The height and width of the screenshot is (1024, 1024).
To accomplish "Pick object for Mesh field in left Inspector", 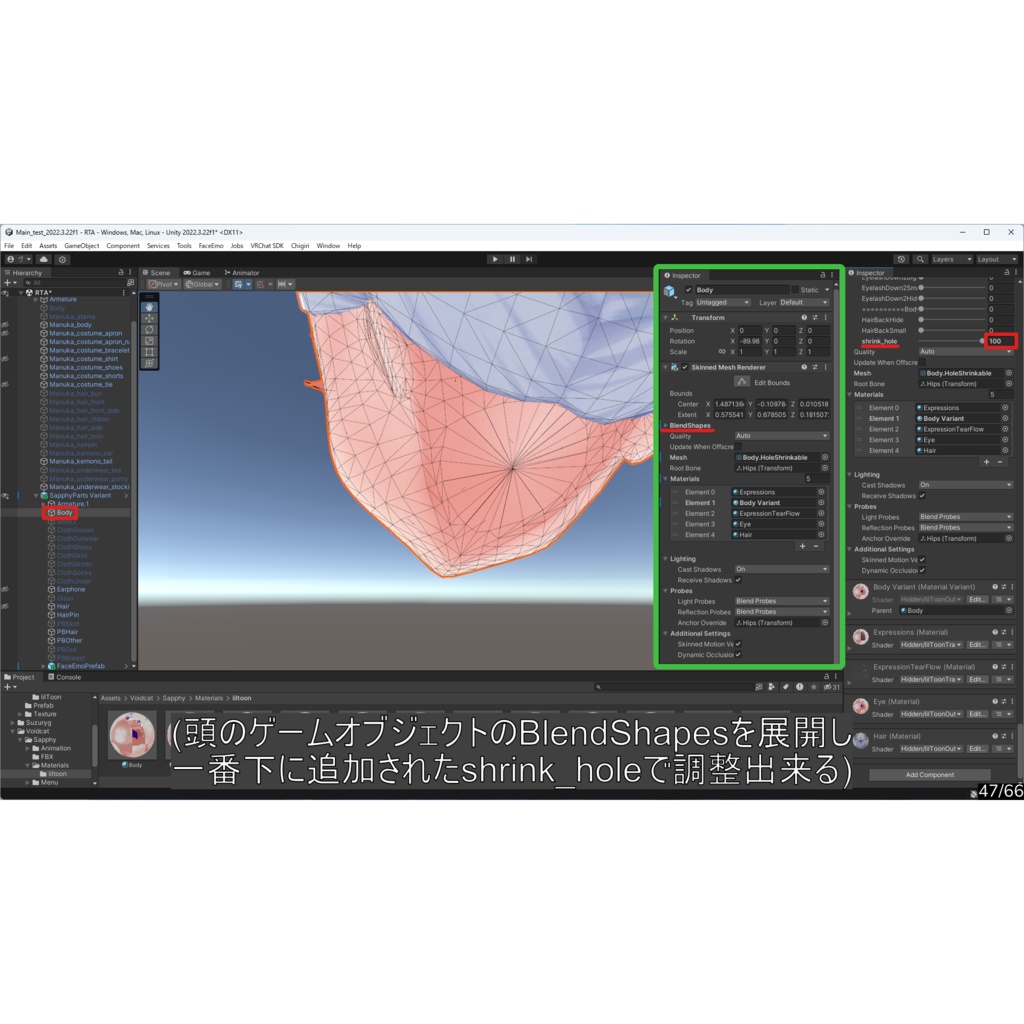I will pos(825,457).
